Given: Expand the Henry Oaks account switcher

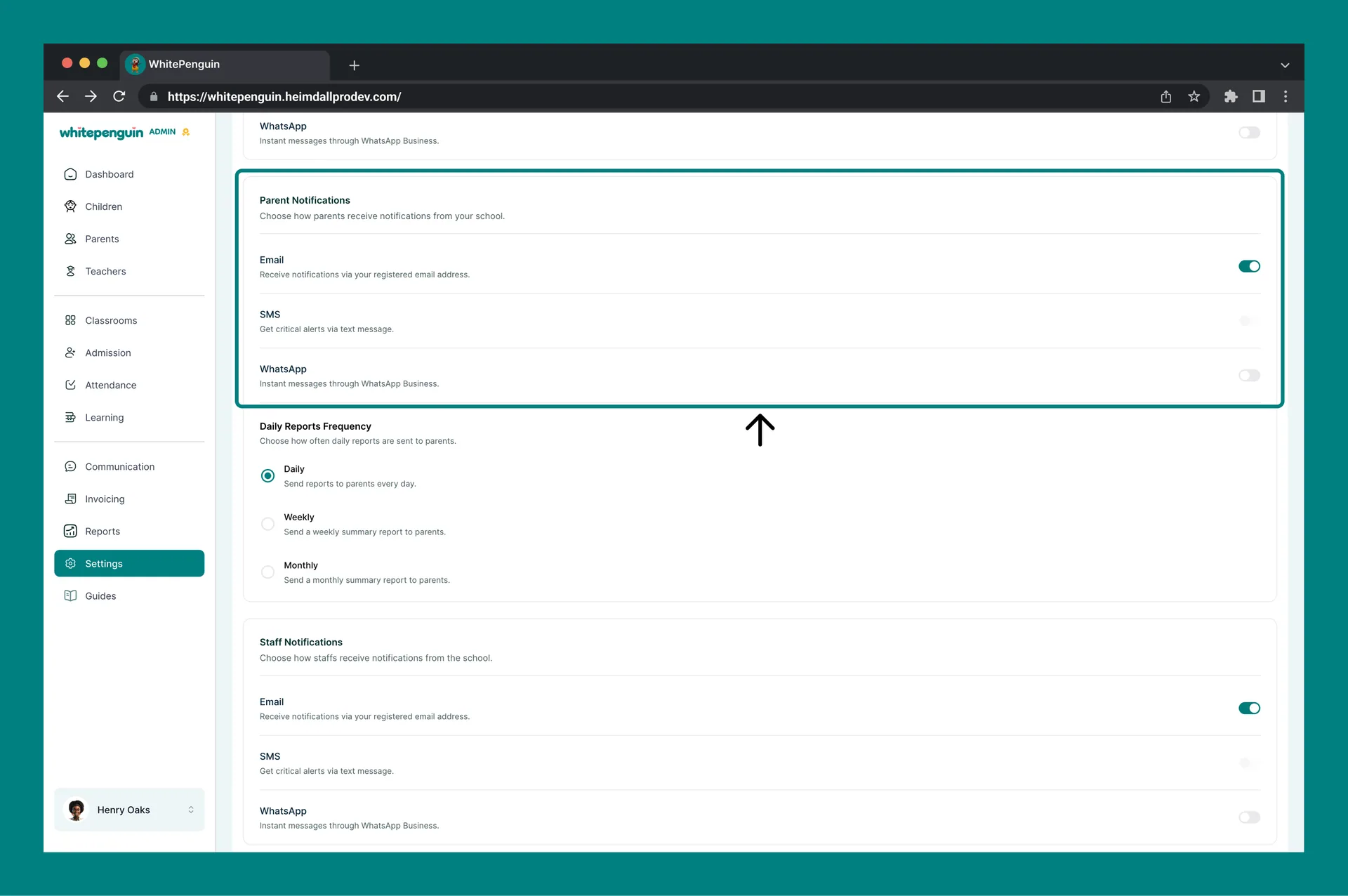Looking at the screenshot, I should 191,810.
